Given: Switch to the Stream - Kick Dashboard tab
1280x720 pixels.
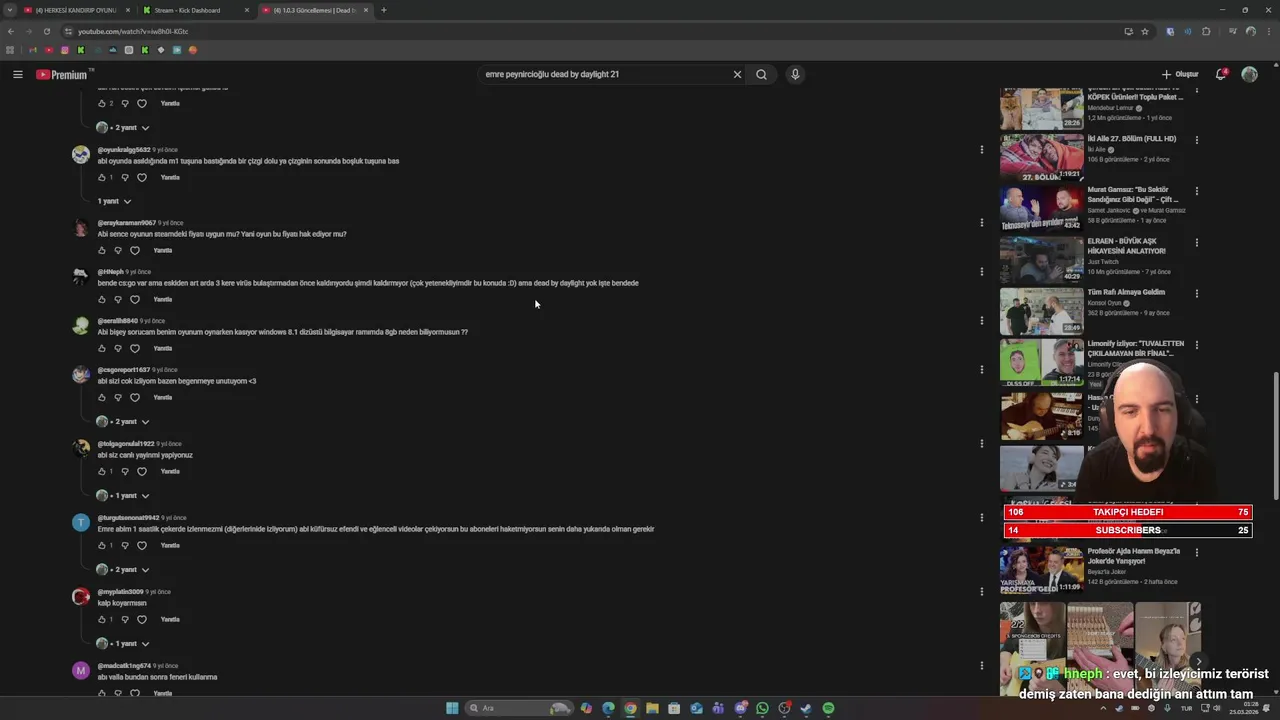Looking at the screenshot, I should [195, 10].
